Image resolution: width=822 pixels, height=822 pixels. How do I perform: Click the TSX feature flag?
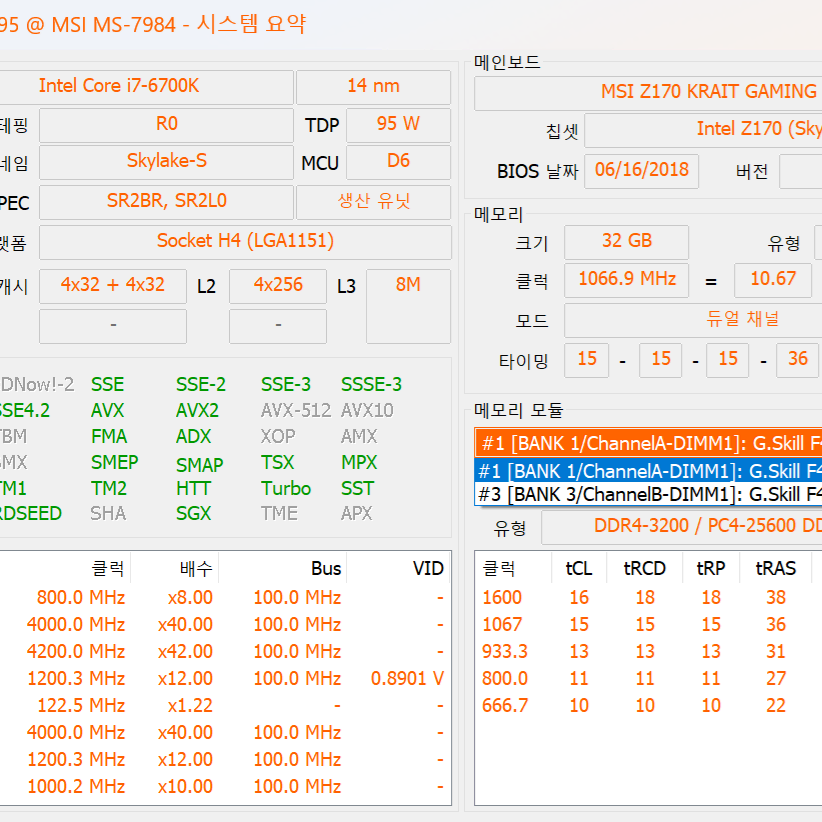pyautogui.click(x=277, y=462)
